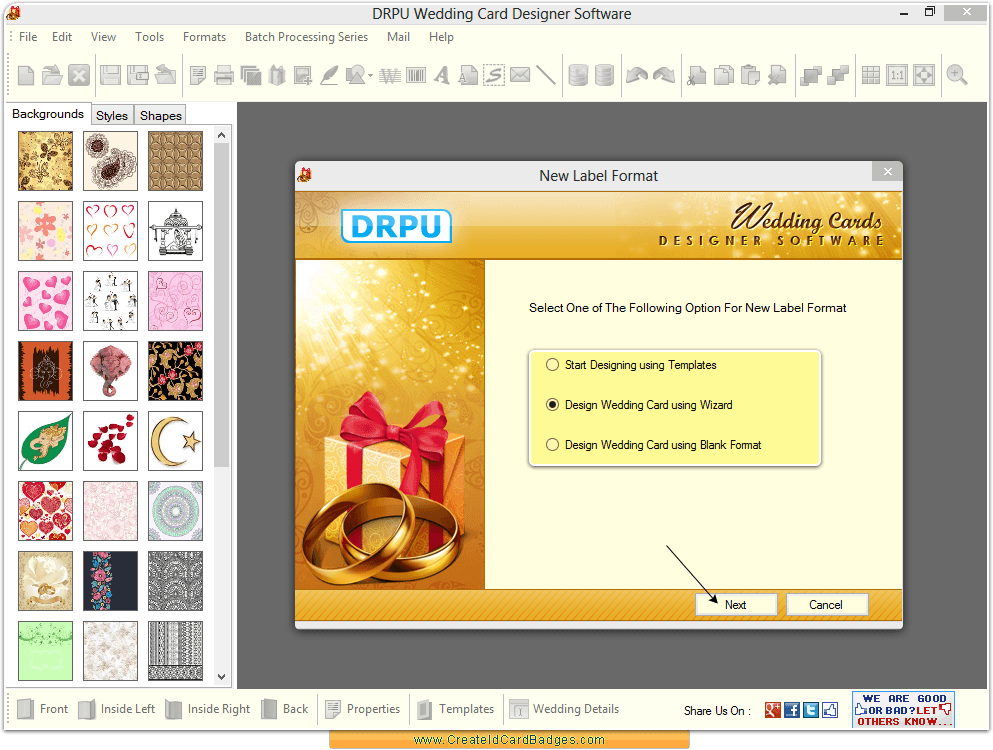Switch to the Backgrounds tab
The image size is (993, 750).
tap(48, 114)
